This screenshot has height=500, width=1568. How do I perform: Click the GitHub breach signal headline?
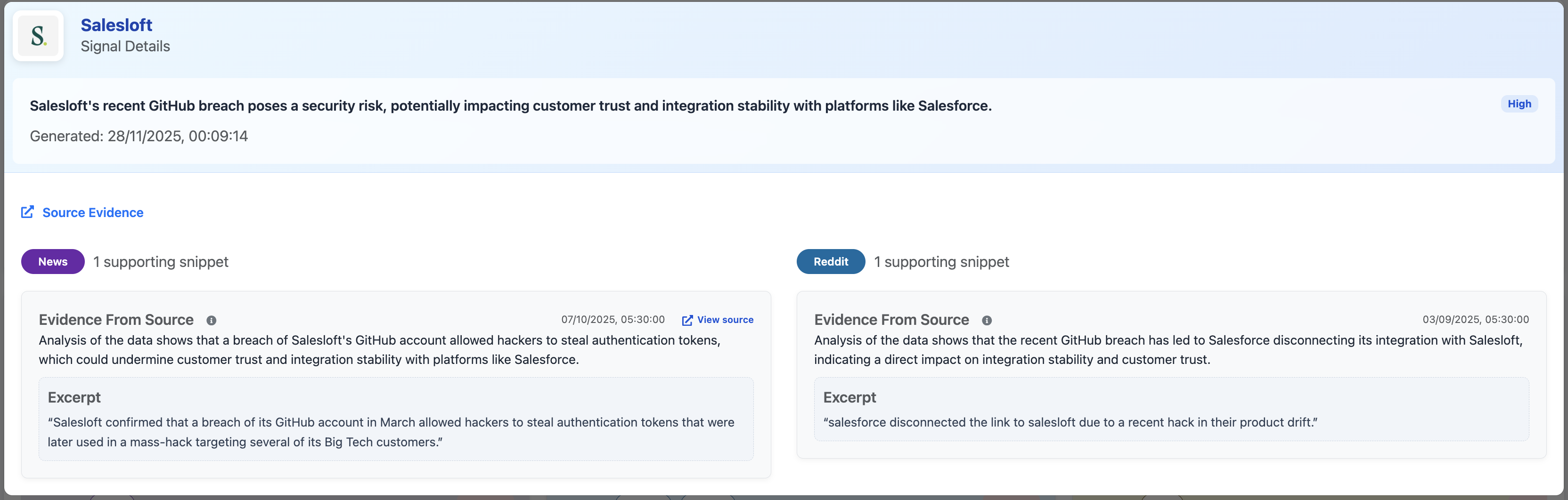click(510, 106)
